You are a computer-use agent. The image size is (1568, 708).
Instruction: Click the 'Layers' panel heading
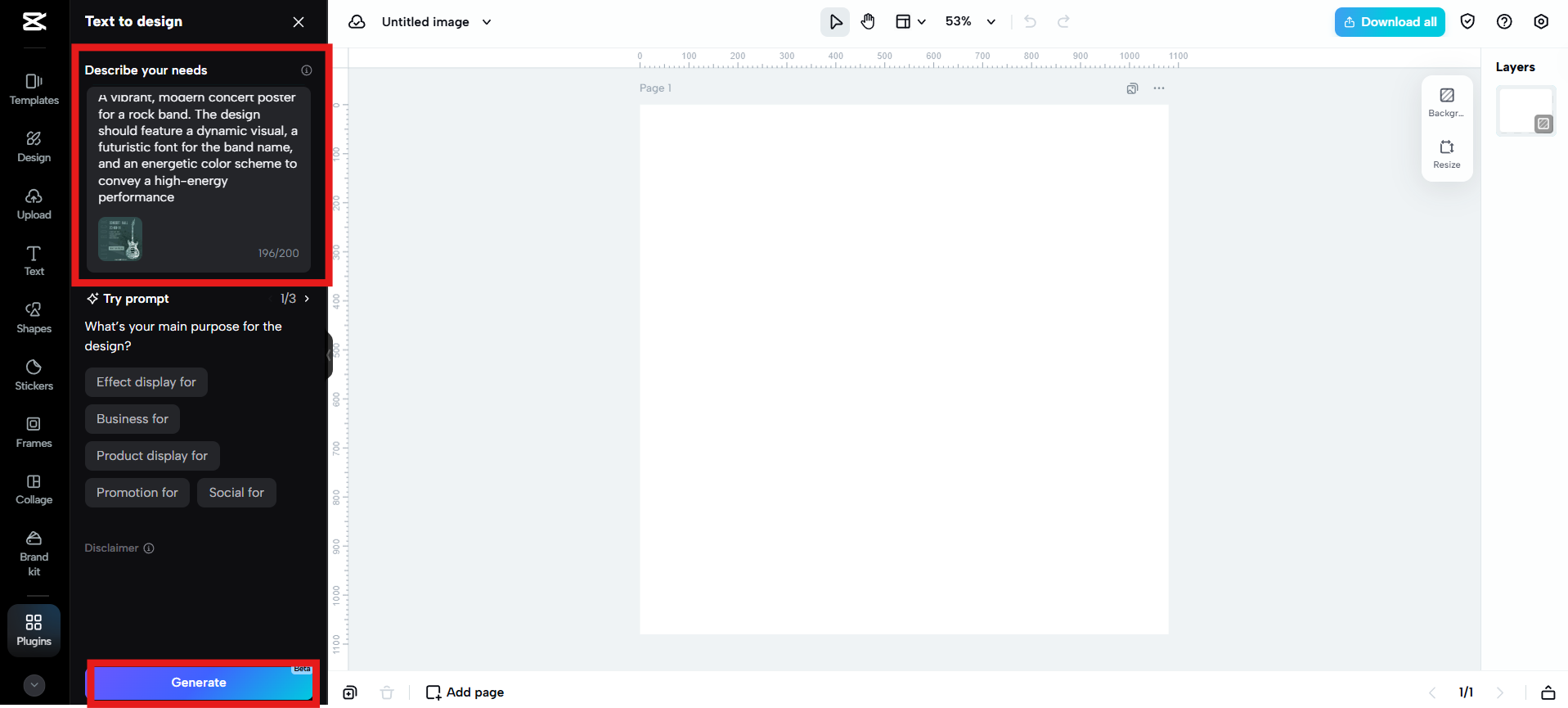click(1516, 67)
